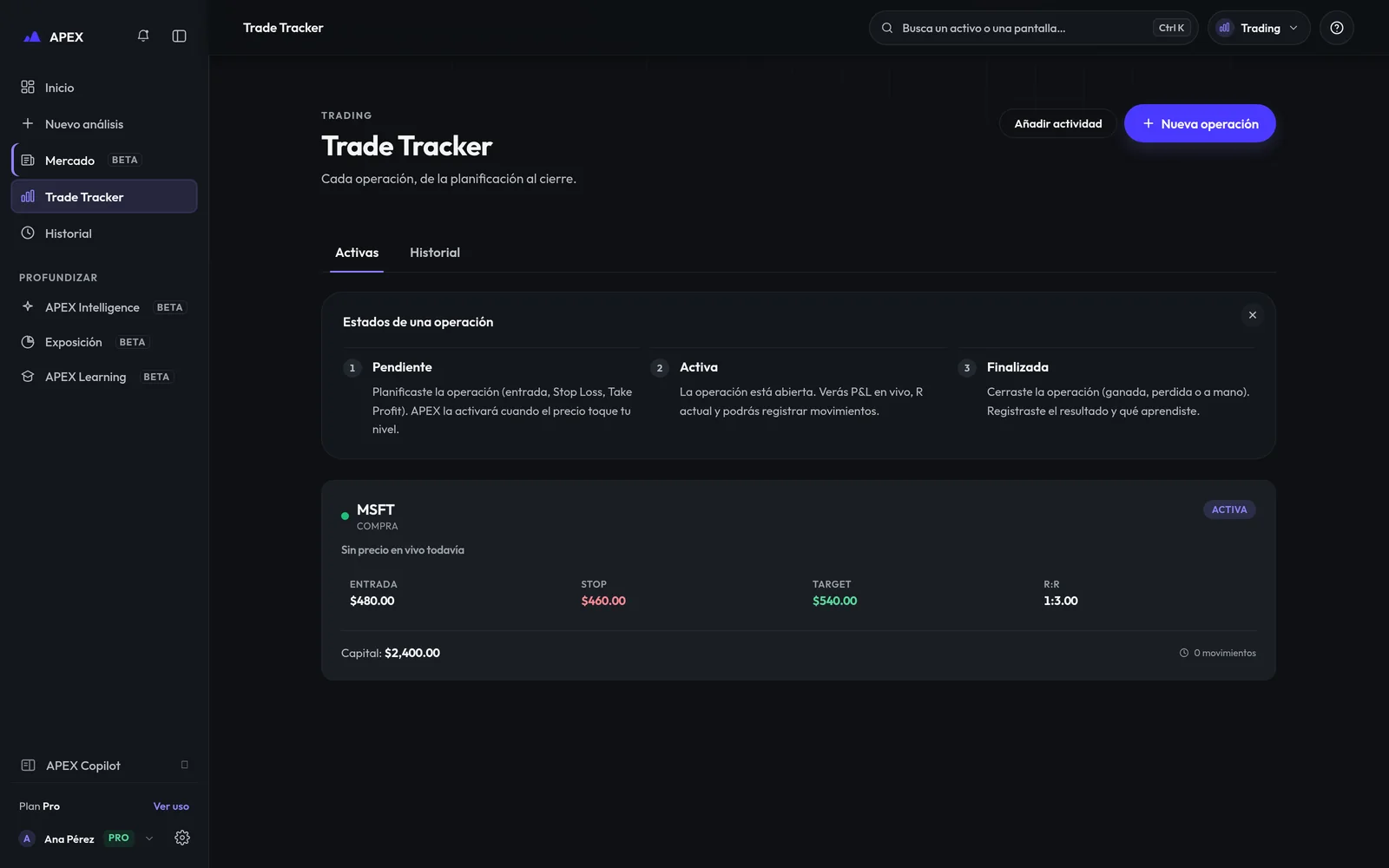This screenshot has height=868, width=1389.
Task: Switch to the Activas tab
Action: point(357,253)
